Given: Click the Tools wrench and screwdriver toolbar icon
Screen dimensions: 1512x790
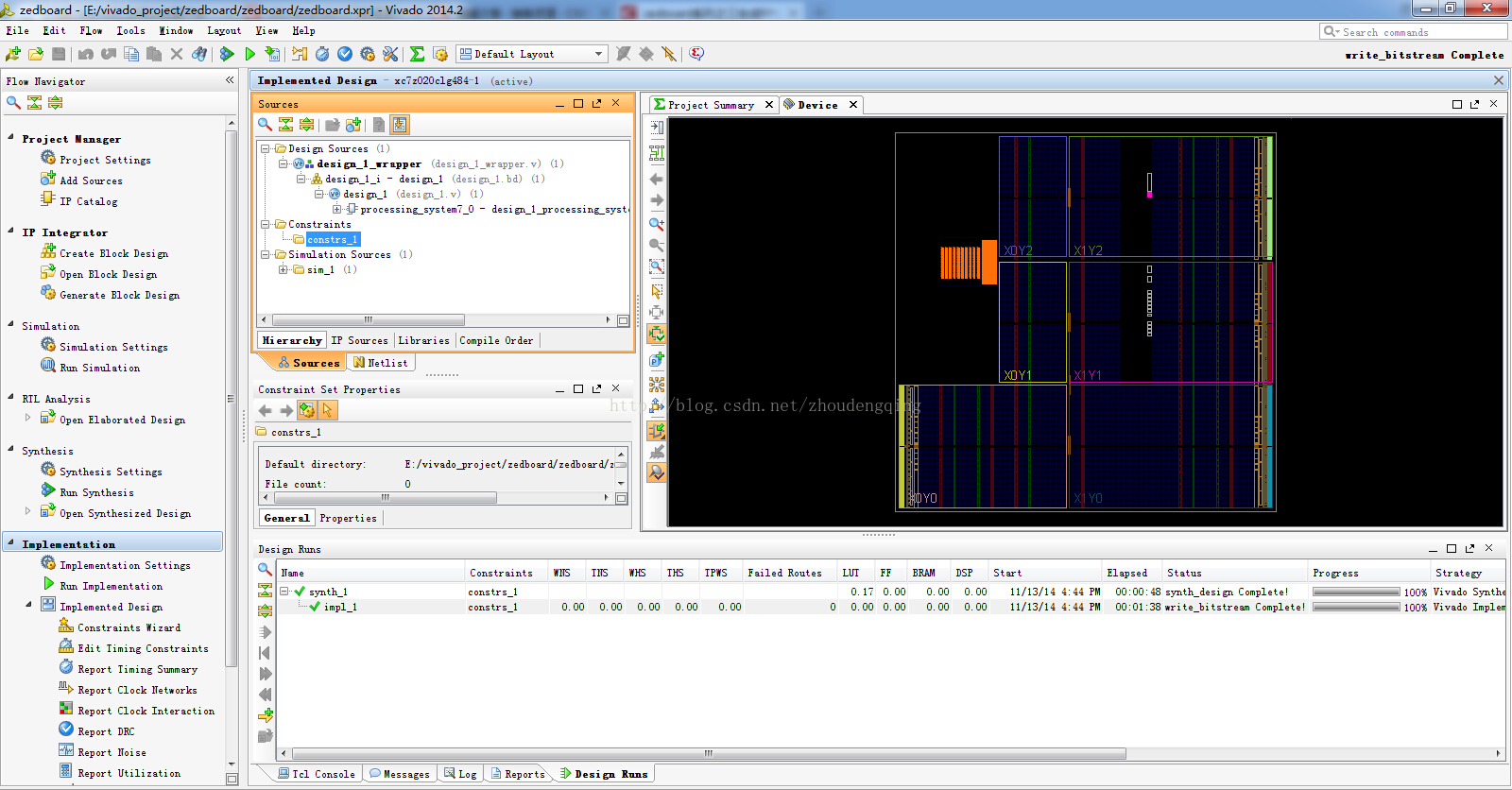Looking at the screenshot, I should tap(390, 54).
